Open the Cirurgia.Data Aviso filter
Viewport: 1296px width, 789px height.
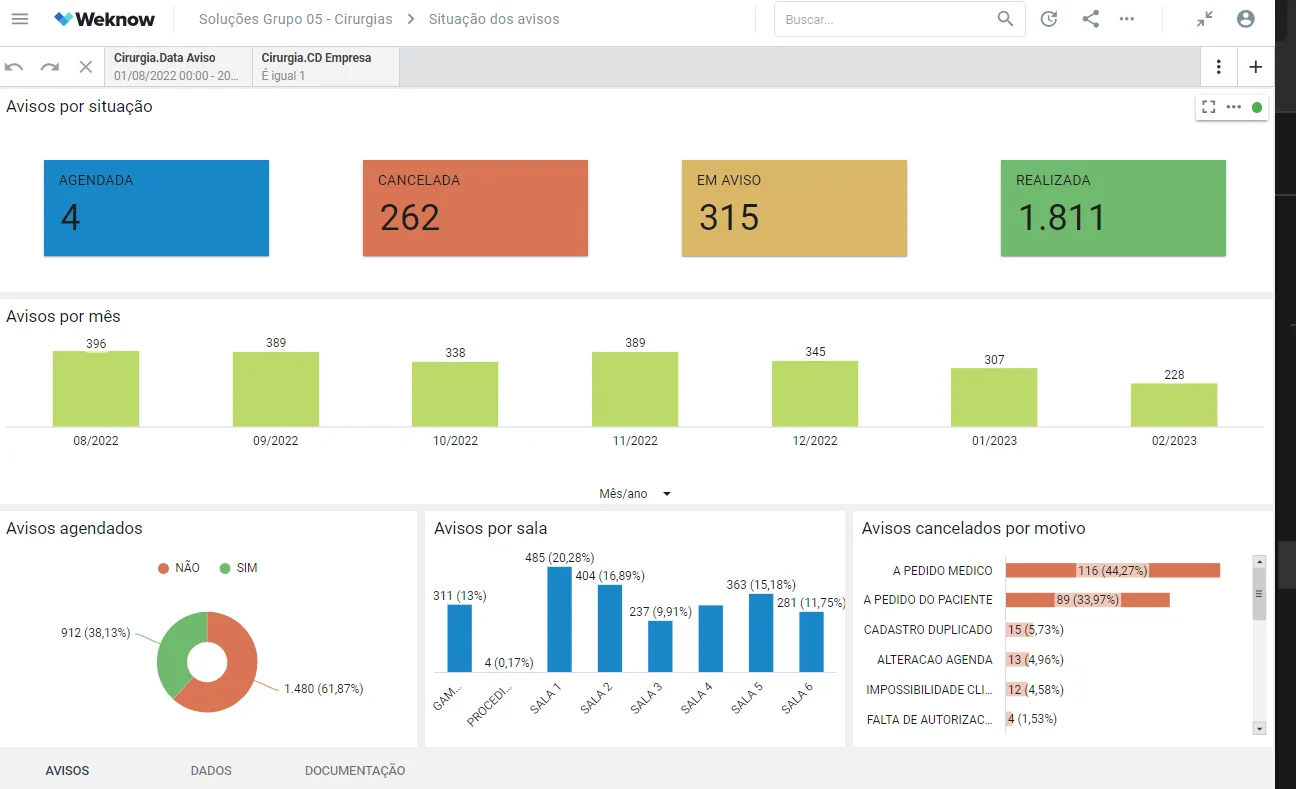pos(178,67)
